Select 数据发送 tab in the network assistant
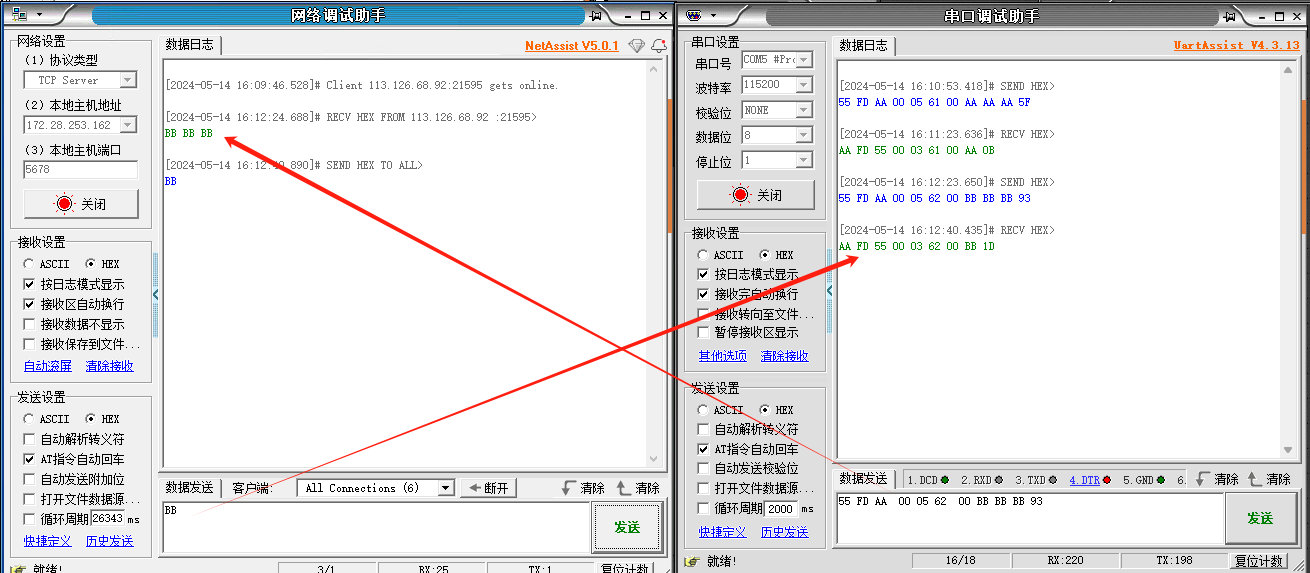The height and width of the screenshot is (573, 1310). 189,488
